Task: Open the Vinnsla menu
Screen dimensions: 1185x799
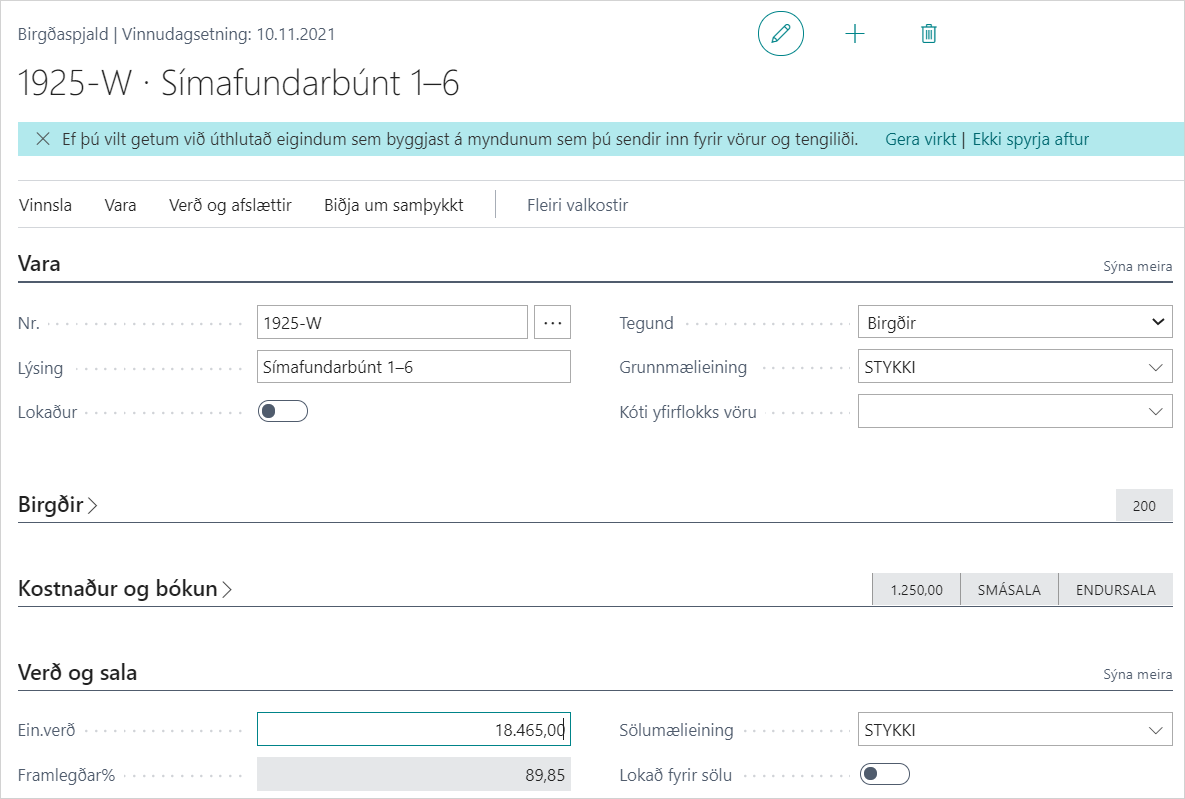Action: [46, 206]
